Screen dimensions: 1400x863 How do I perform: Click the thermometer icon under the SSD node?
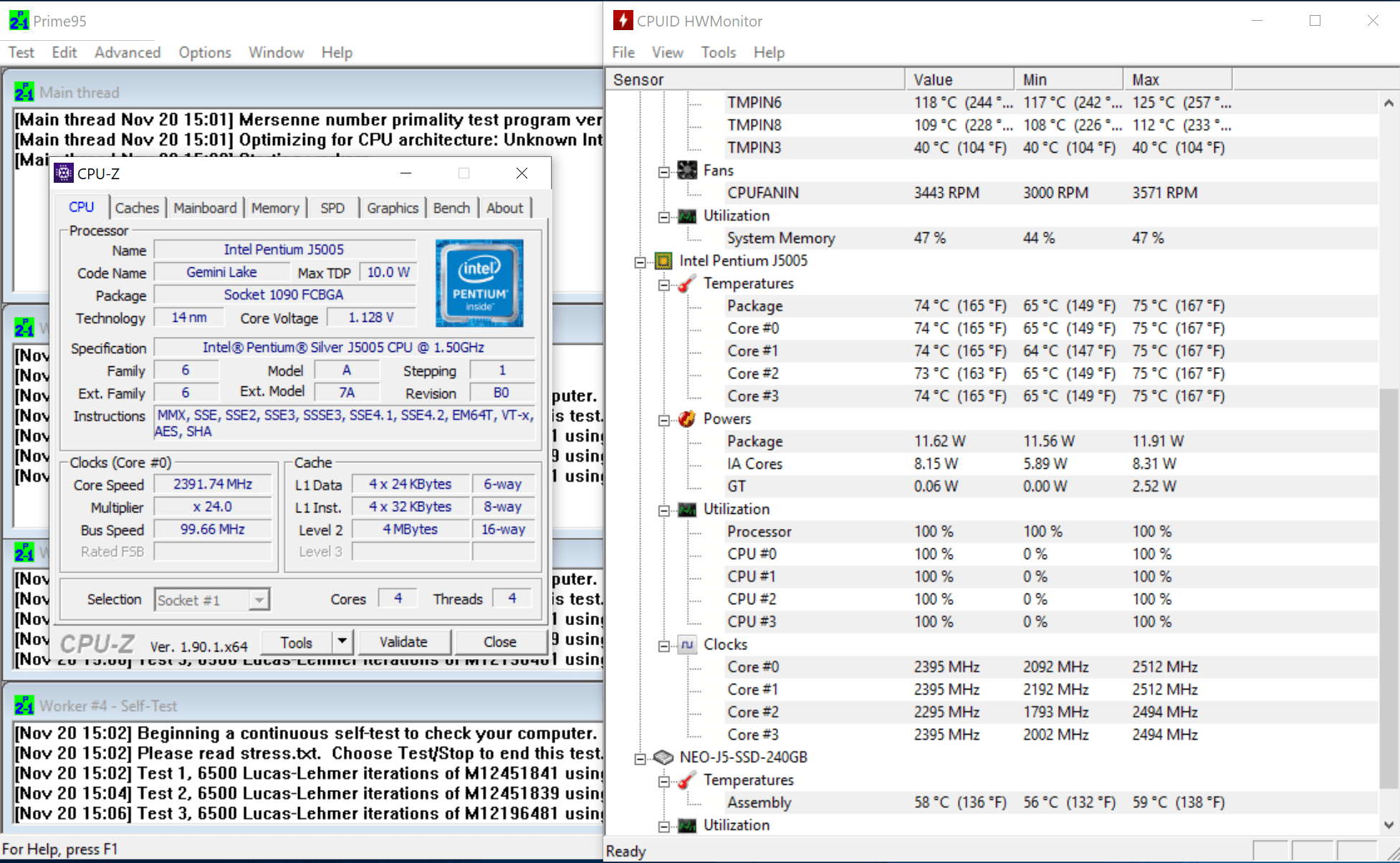click(x=687, y=780)
